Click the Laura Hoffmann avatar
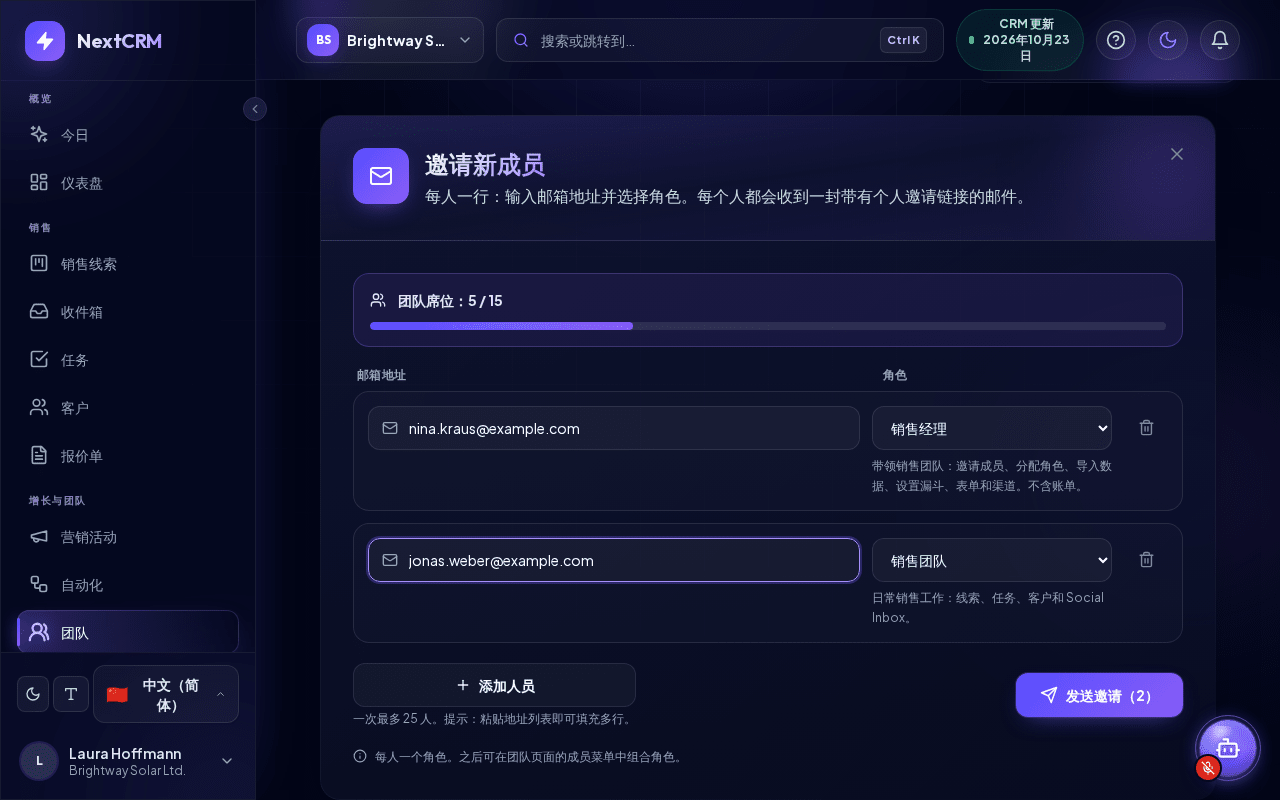Image resolution: width=1280 pixels, height=800 pixels. point(39,761)
